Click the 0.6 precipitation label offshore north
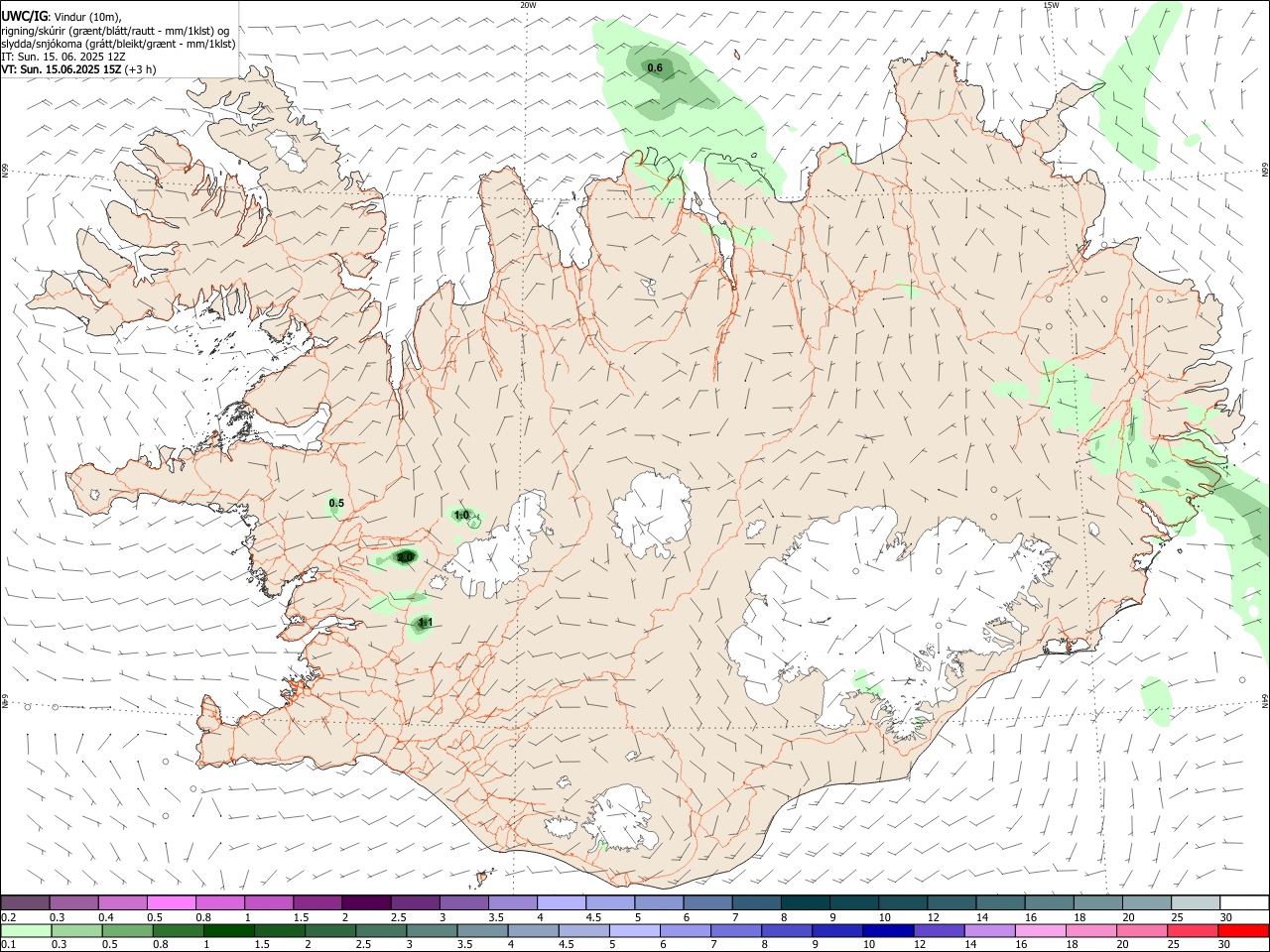1270x952 pixels. point(655,67)
